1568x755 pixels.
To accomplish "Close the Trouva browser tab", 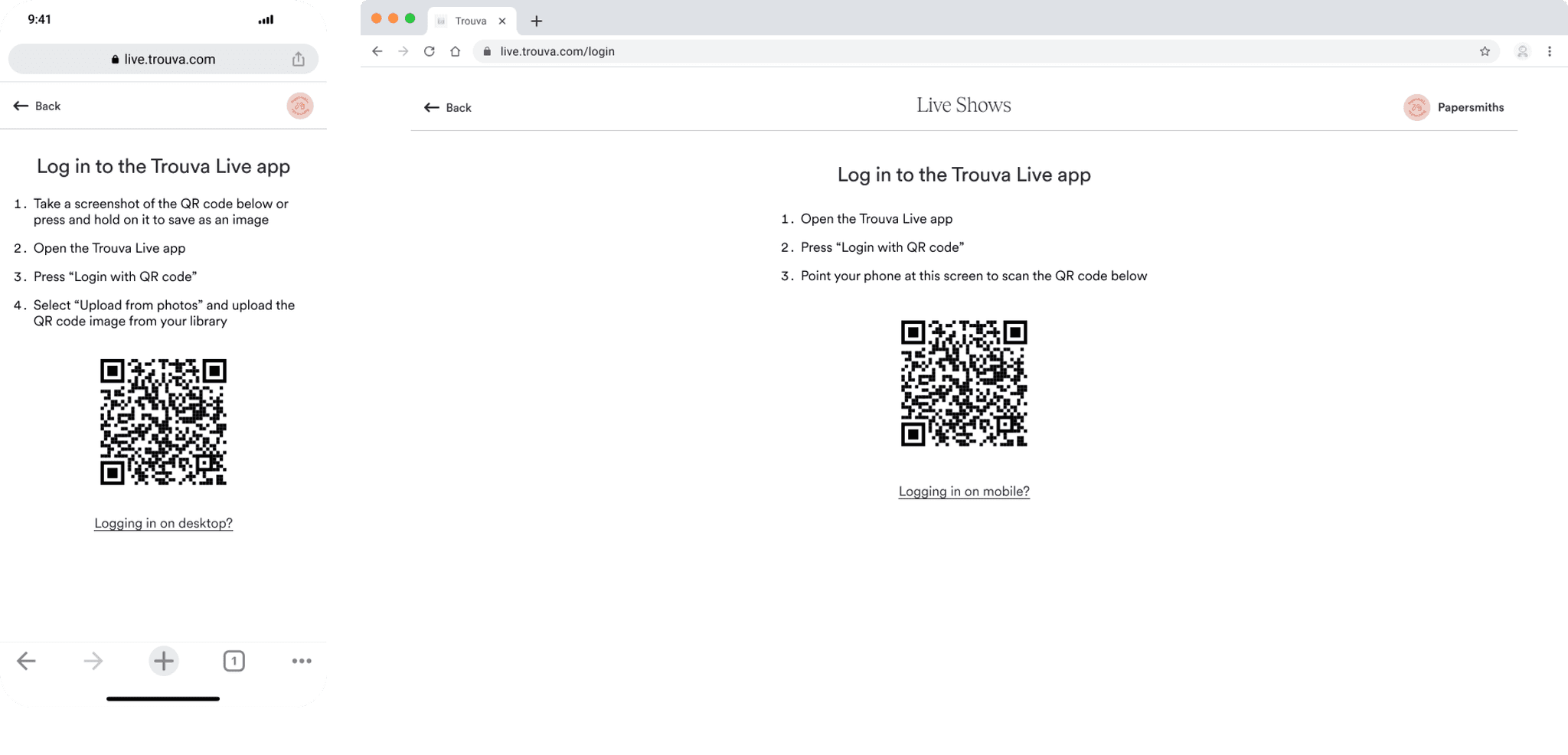I will point(502,21).
